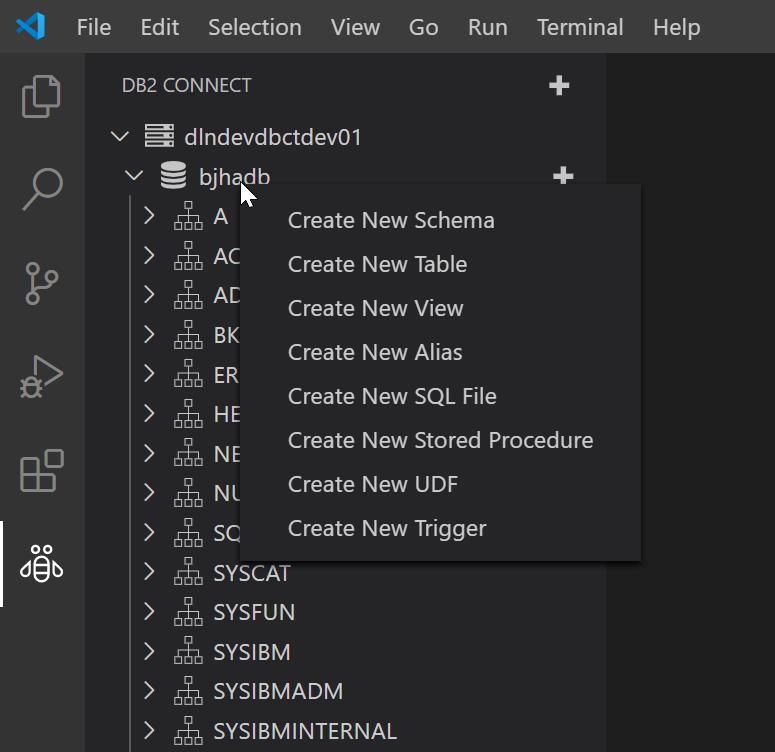
Task: Click the schema icon next to SYSIBMADM
Action: (x=188, y=691)
